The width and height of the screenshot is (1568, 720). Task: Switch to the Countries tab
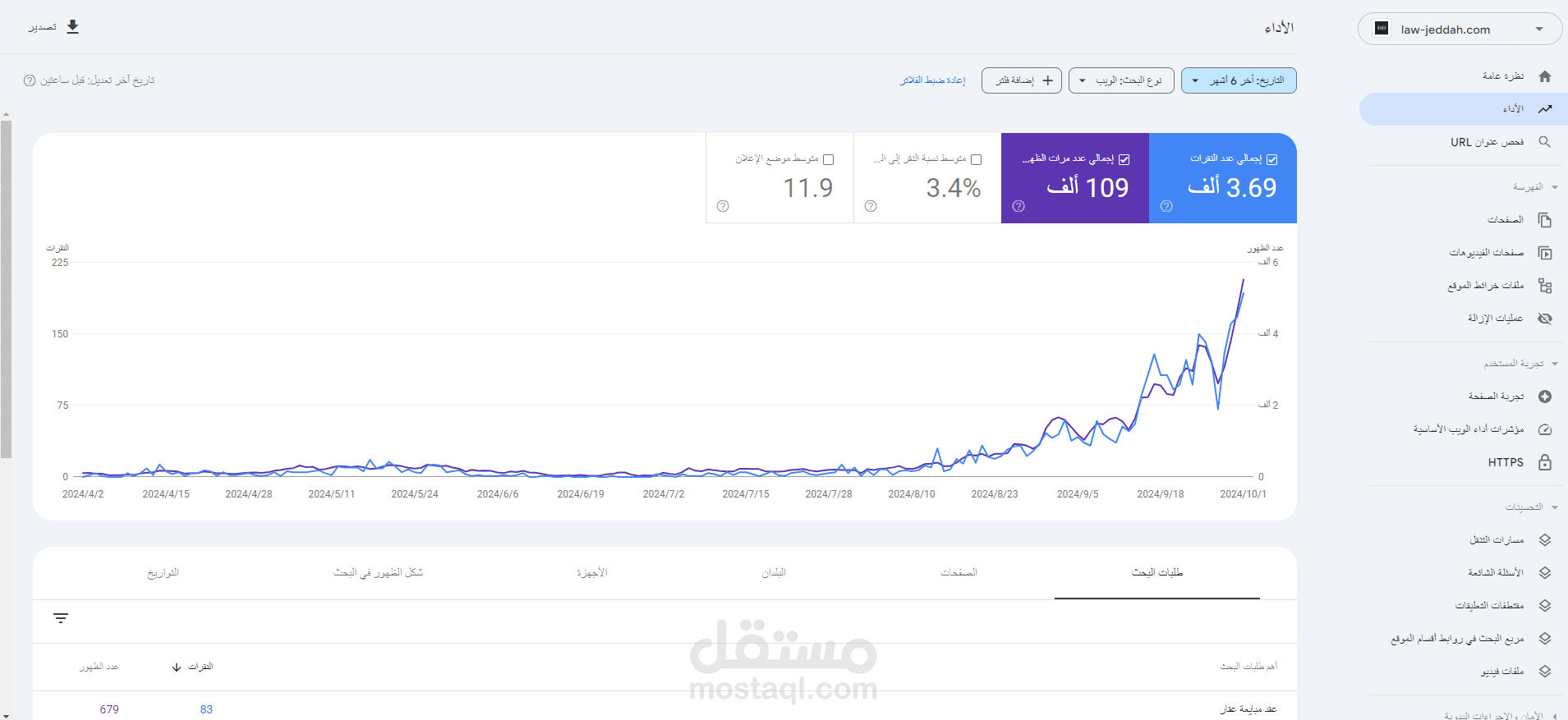pyautogui.click(x=774, y=572)
